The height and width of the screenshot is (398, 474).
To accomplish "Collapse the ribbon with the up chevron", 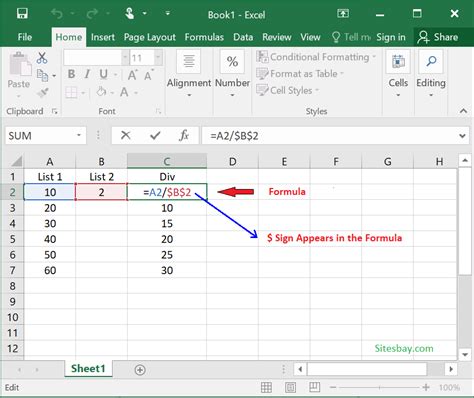I will [x=463, y=111].
